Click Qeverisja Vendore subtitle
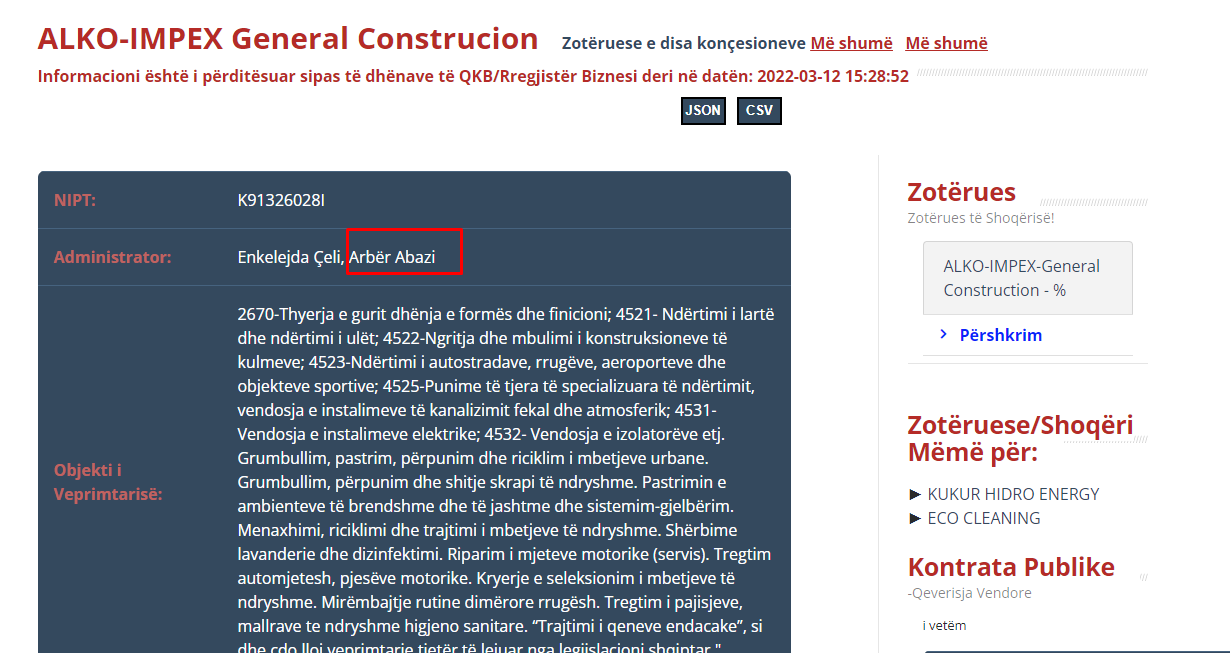 pos(969,593)
